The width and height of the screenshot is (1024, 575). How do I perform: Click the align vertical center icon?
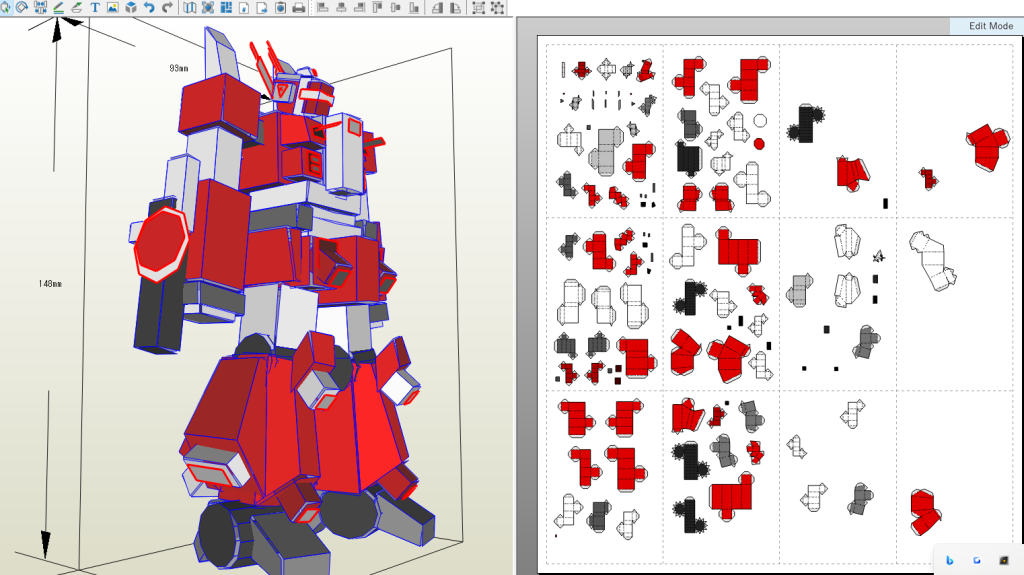396,7
